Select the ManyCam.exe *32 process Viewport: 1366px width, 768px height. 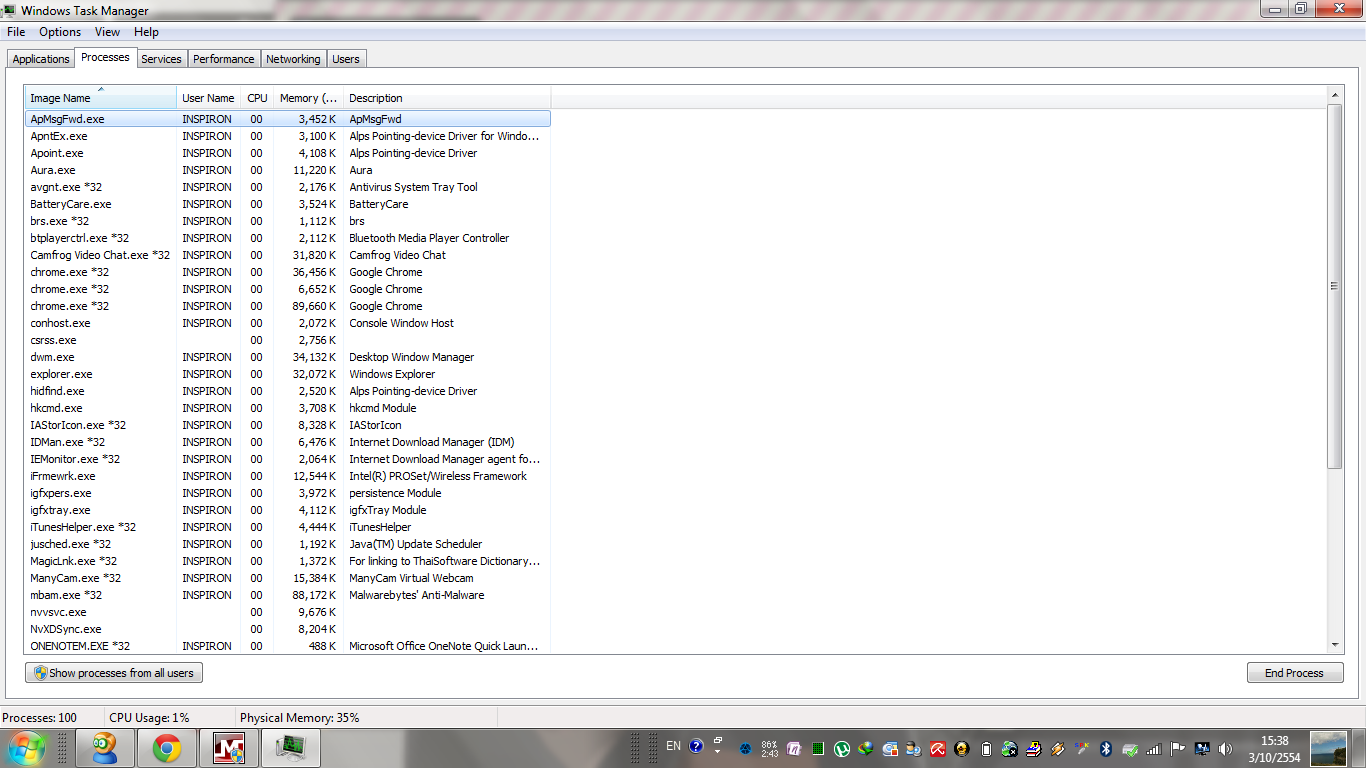coord(288,578)
